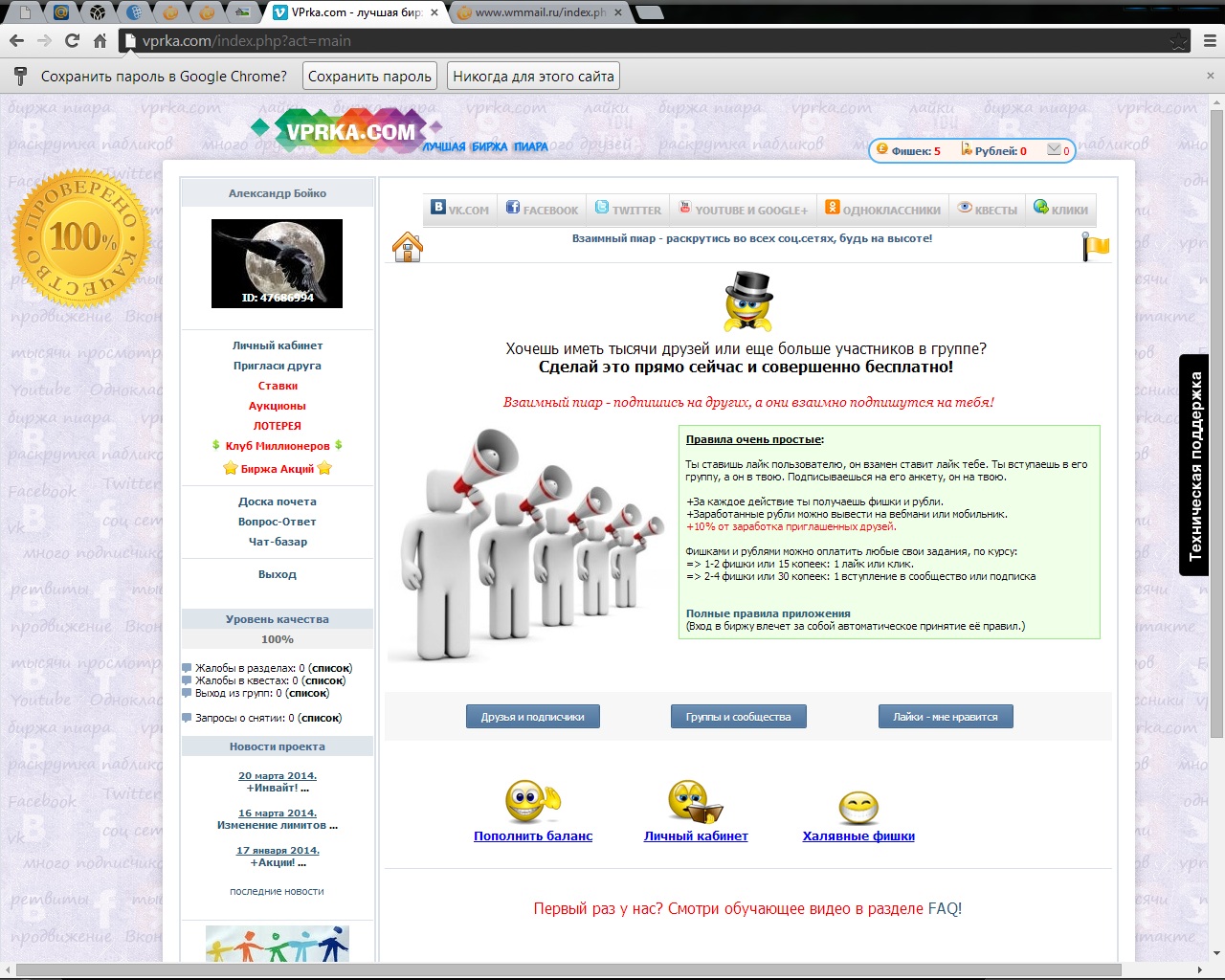
Task: Open the Chrome menu hamburger icon
Action: pos(1210,41)
